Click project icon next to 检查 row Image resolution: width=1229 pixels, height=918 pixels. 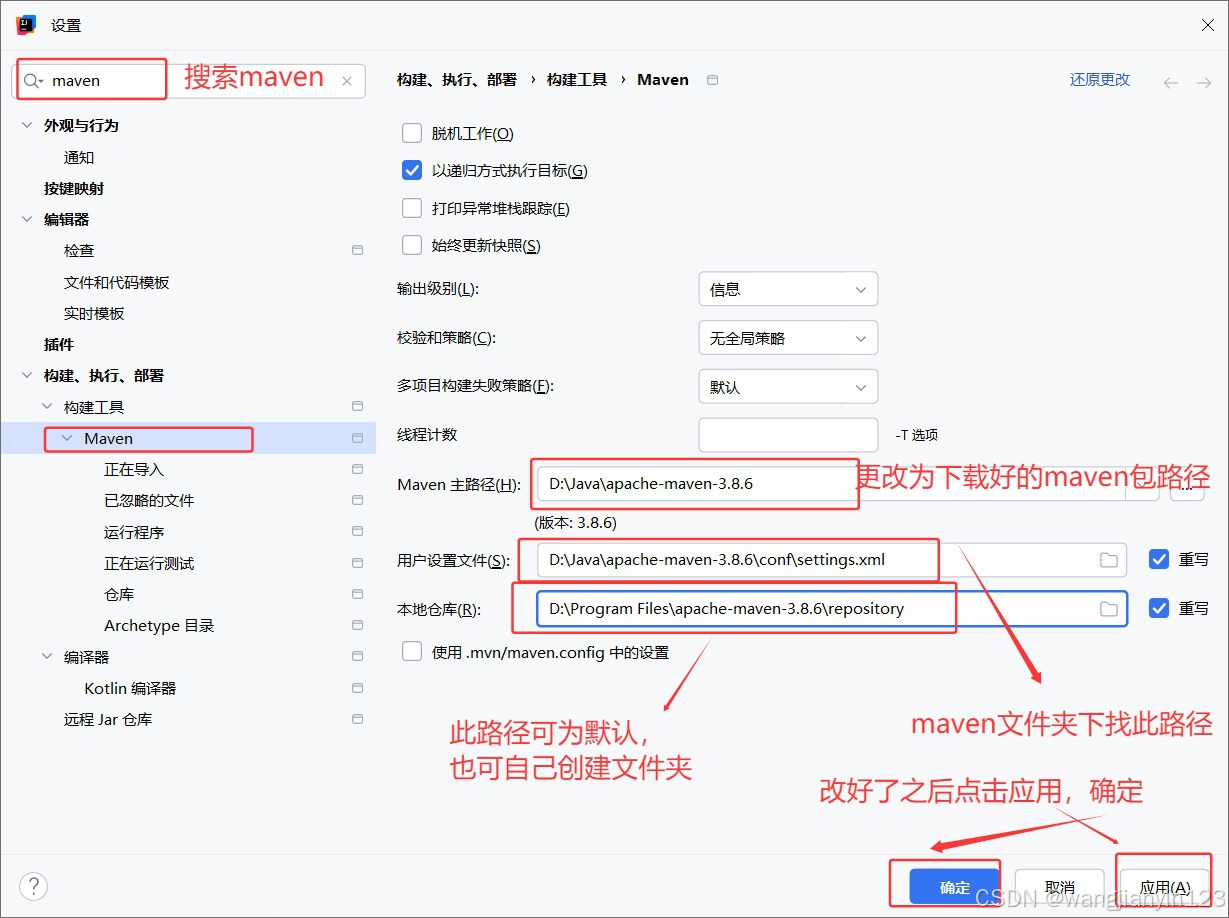(x=357, y=250)
